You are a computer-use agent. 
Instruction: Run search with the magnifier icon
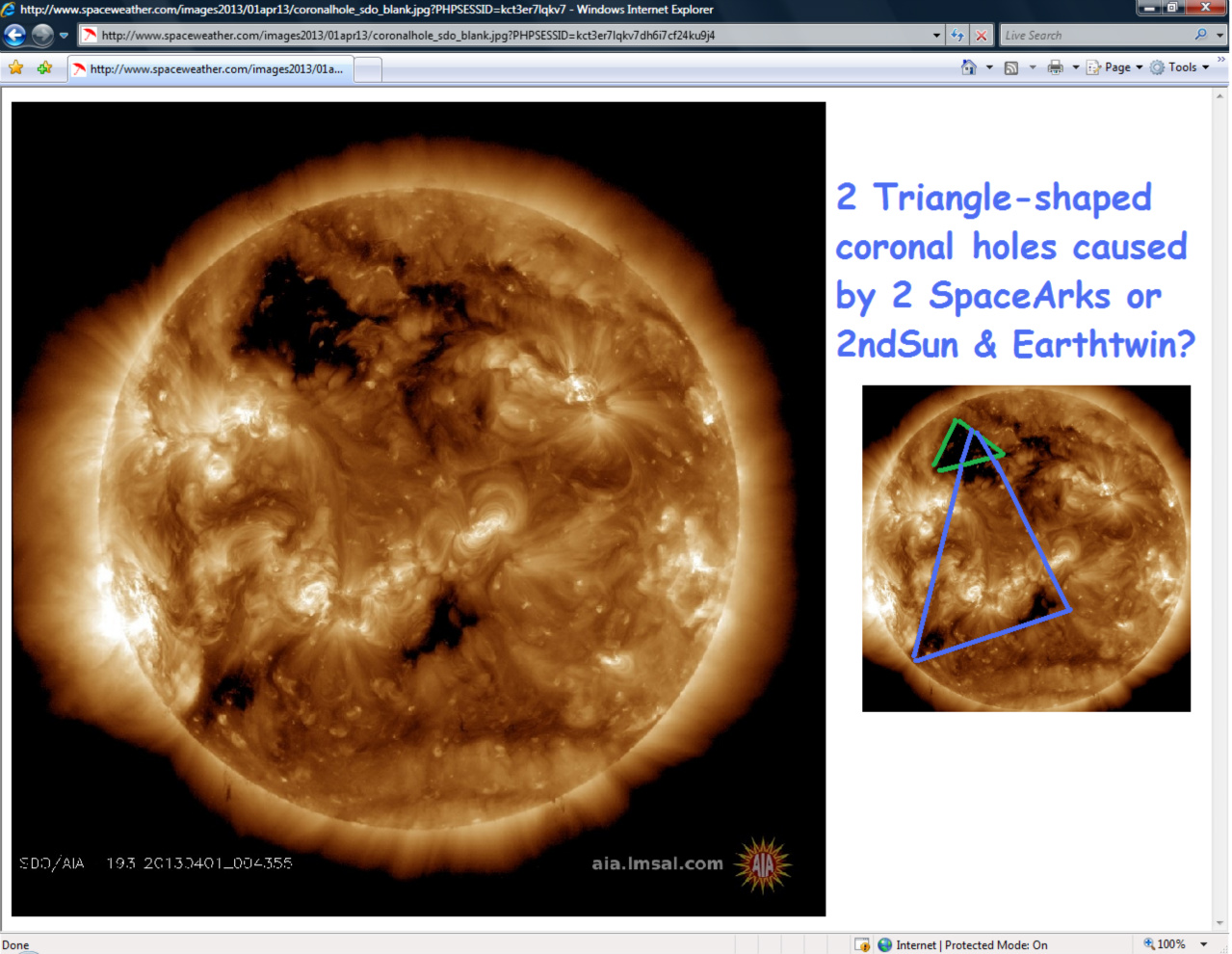pyautogui.click(x=1201, y=35)
